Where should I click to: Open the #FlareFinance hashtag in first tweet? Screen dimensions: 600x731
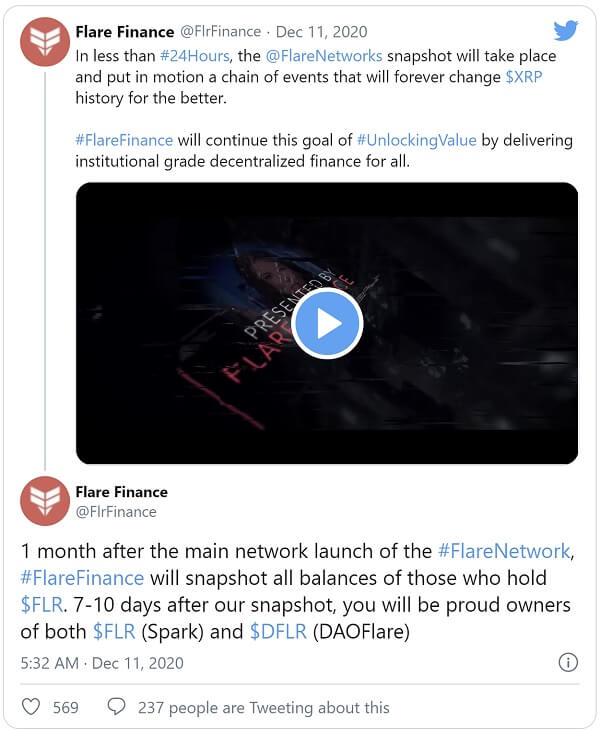click(x=124, y=141)
